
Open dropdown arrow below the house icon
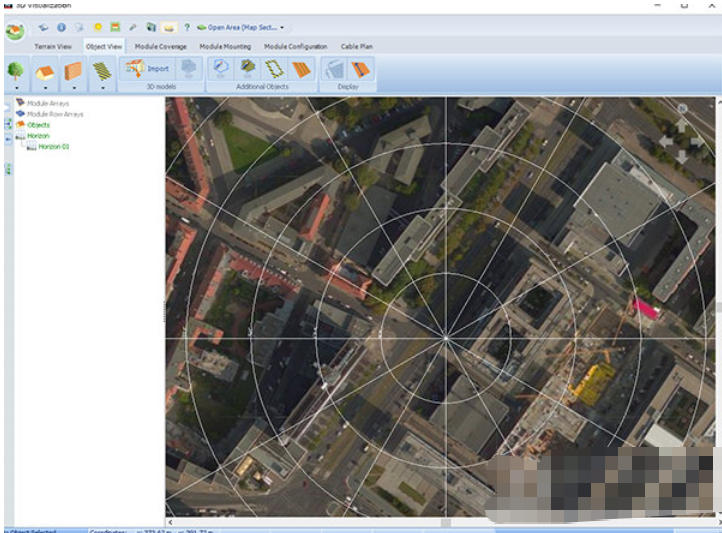[45, 88]
